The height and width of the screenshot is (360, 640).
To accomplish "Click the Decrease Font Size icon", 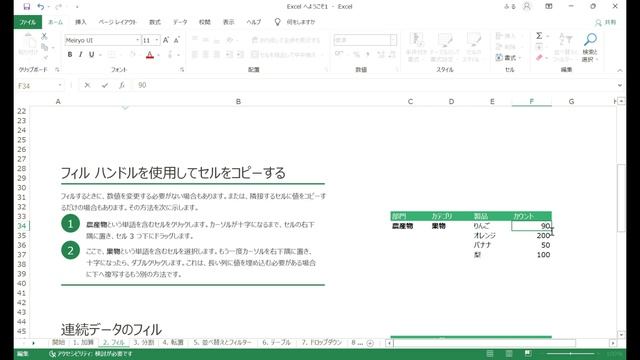I will pos(176,40).
